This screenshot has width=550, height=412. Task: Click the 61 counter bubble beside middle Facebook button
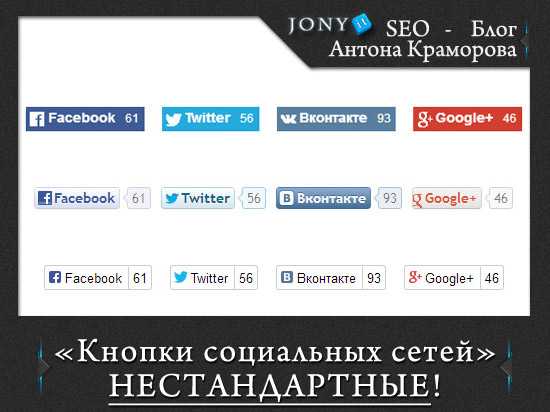click(x=139, y=198)
